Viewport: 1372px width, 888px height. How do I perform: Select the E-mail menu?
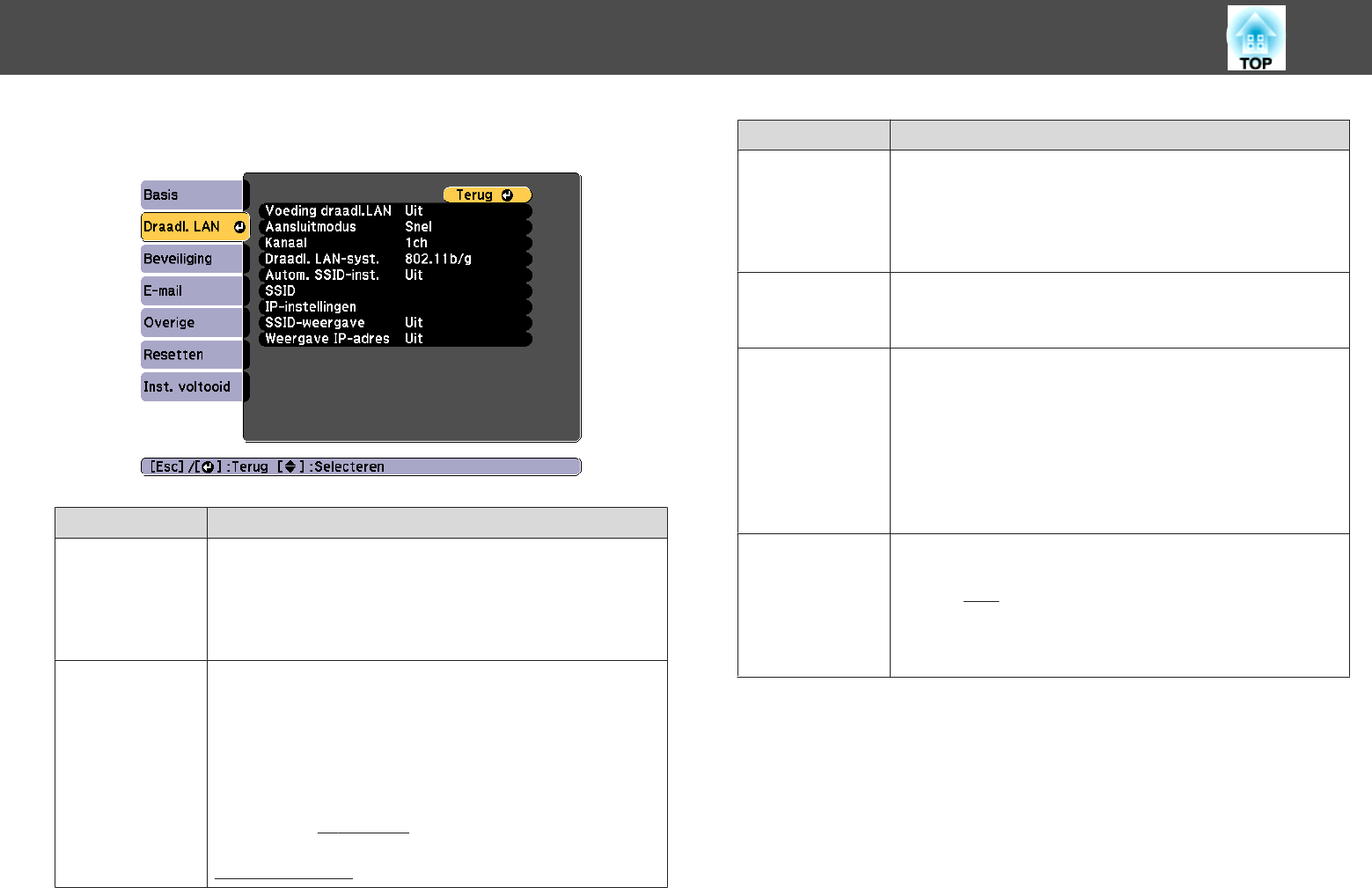click(191, 291)
